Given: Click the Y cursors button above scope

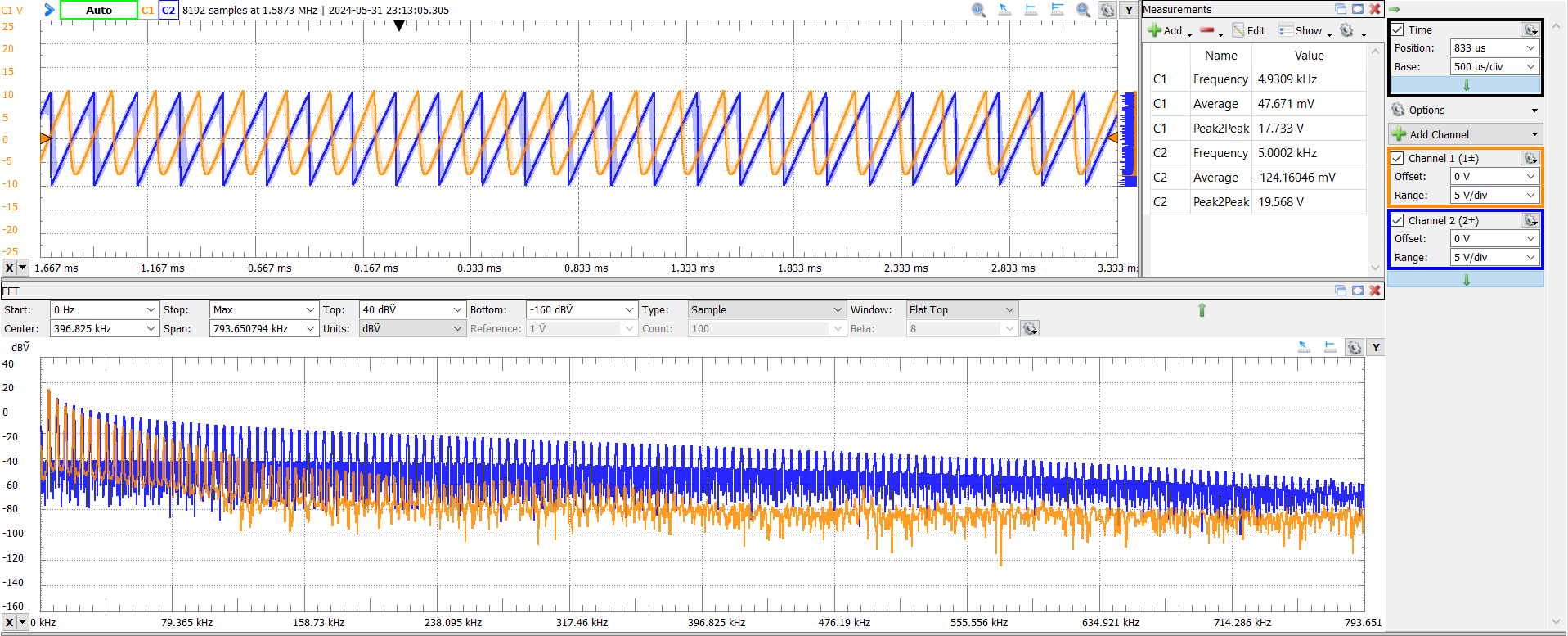Looking at the screenshot, I should tap(1129, 10).
